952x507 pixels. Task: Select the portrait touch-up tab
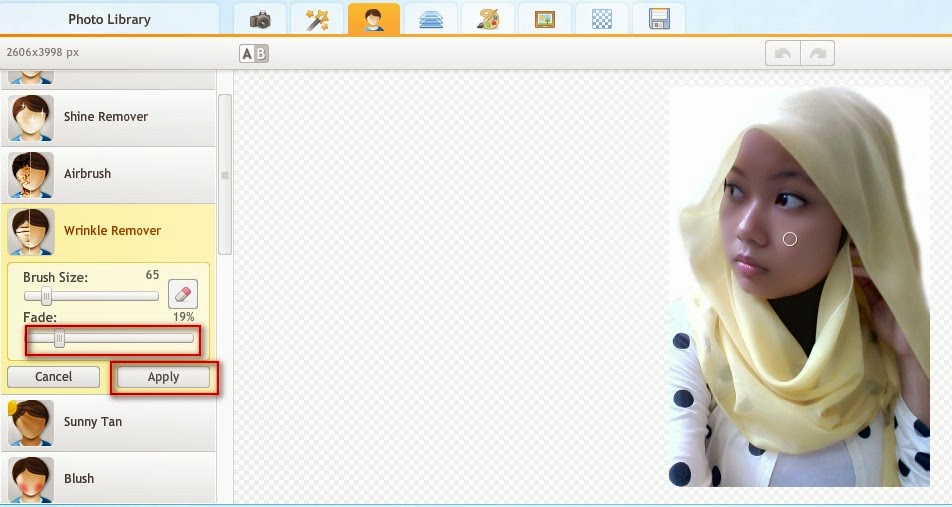pyautogui.click(x=373, y=19)
